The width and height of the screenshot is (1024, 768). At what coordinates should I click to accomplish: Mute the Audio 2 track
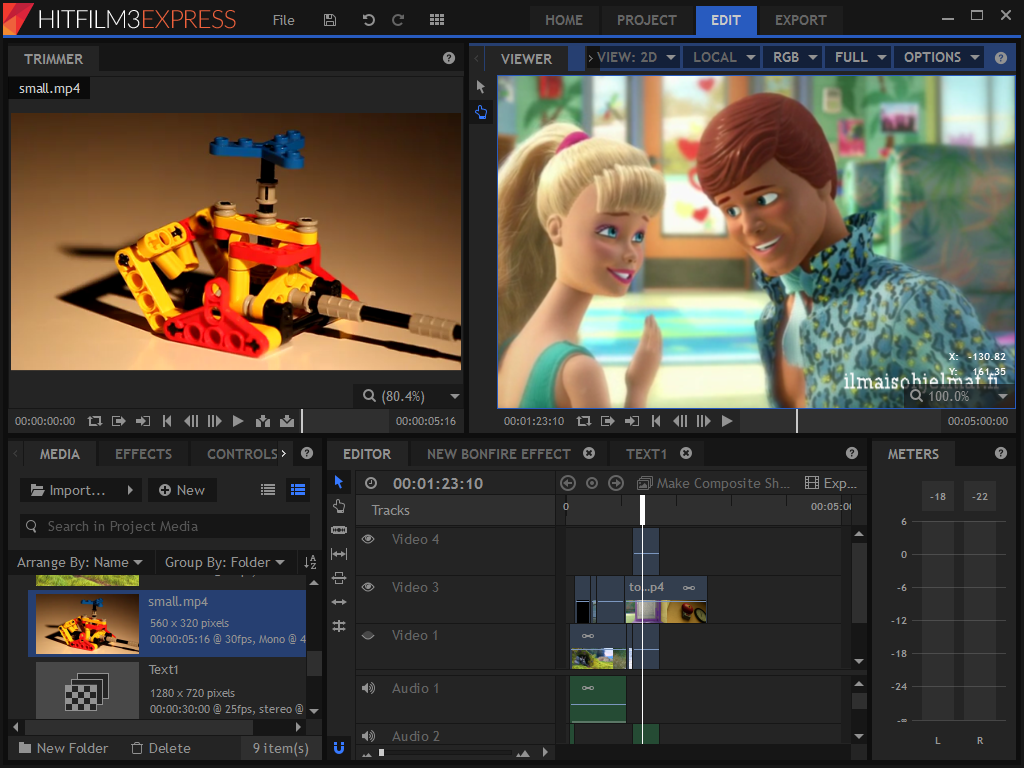368,736
